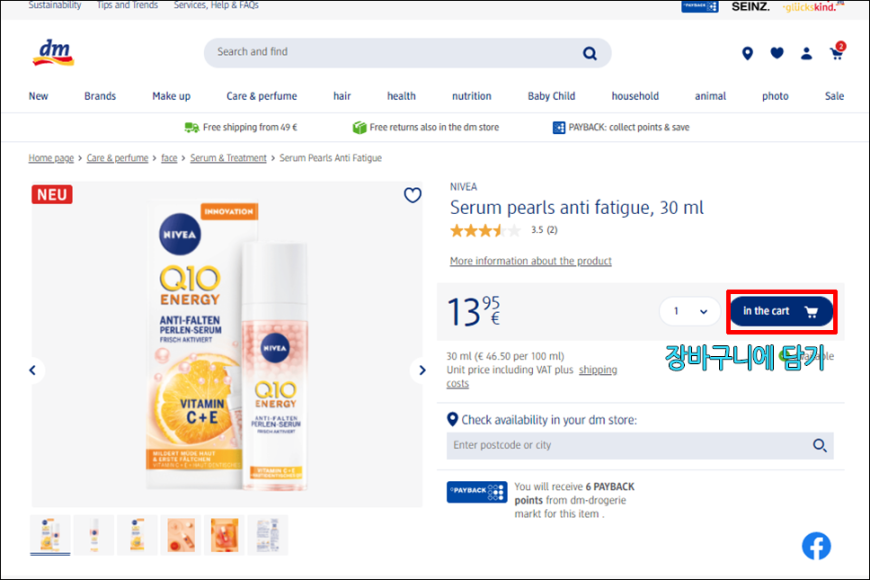Click the free shipping truck icon

click(x=191, y=128)
